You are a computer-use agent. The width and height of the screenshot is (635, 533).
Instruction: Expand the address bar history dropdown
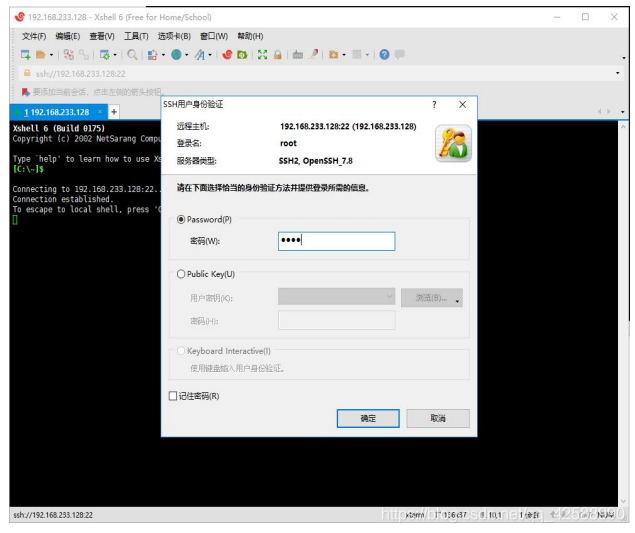[618, 73]
